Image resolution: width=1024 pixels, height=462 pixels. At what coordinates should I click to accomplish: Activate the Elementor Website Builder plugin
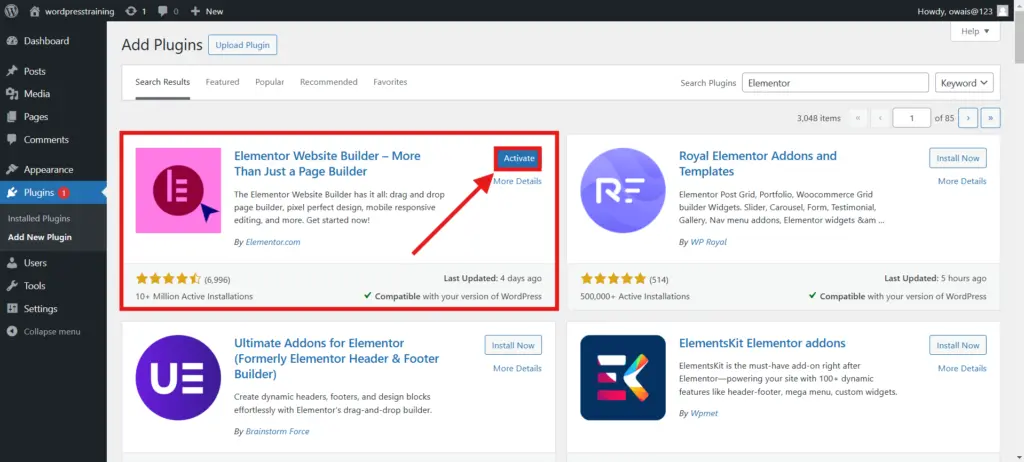pyautogui.click(x=519, y=158)
